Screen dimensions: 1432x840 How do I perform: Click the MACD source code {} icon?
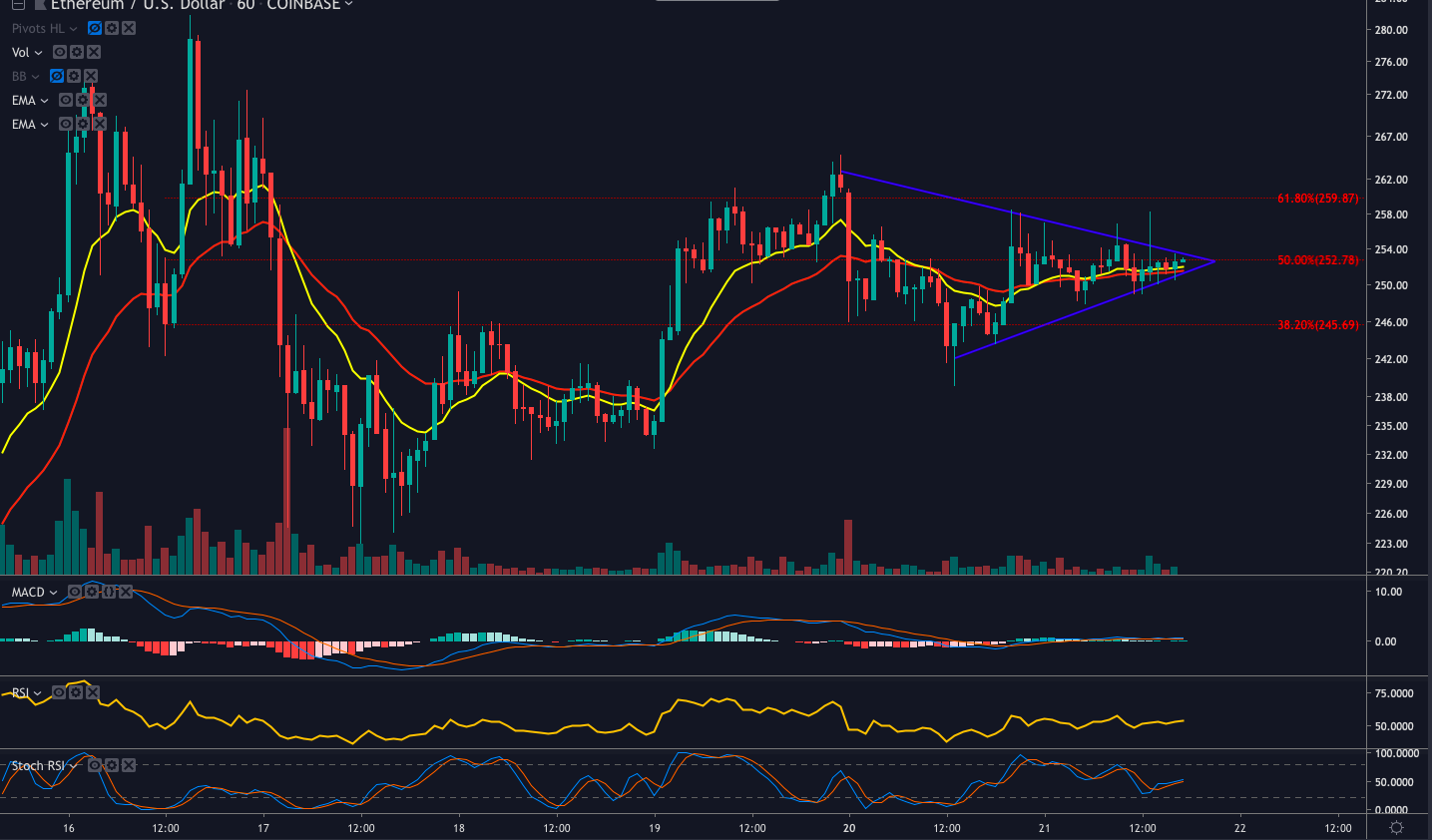pos(107,592)
